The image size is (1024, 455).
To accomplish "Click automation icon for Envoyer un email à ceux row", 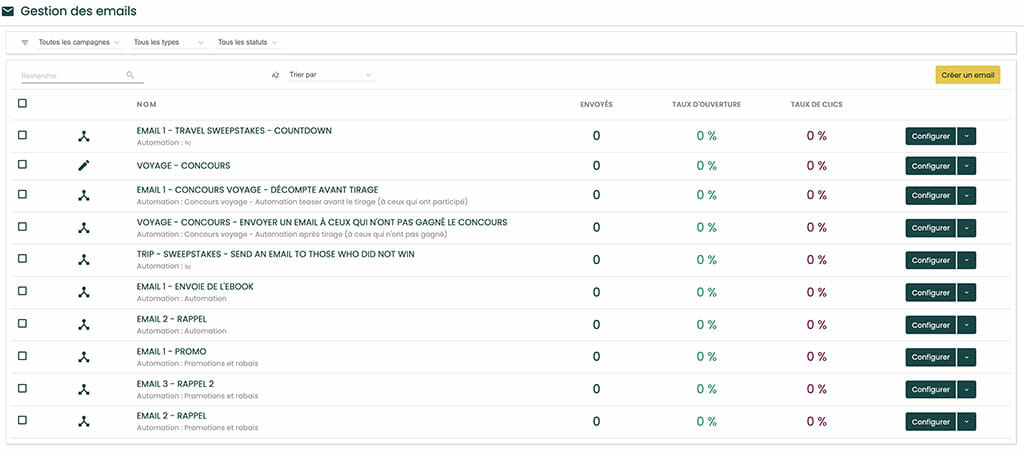I will pos(84,228).
